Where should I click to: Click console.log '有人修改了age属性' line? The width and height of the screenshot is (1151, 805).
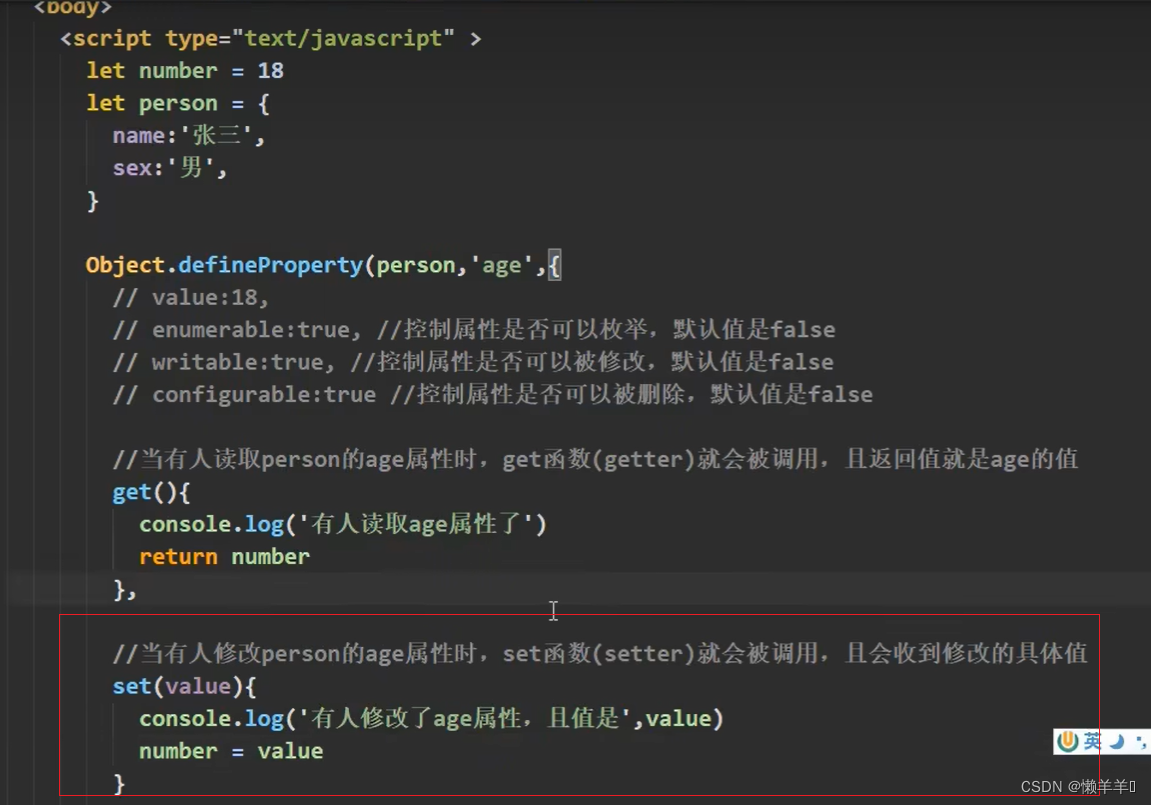[x=432, y=718]
